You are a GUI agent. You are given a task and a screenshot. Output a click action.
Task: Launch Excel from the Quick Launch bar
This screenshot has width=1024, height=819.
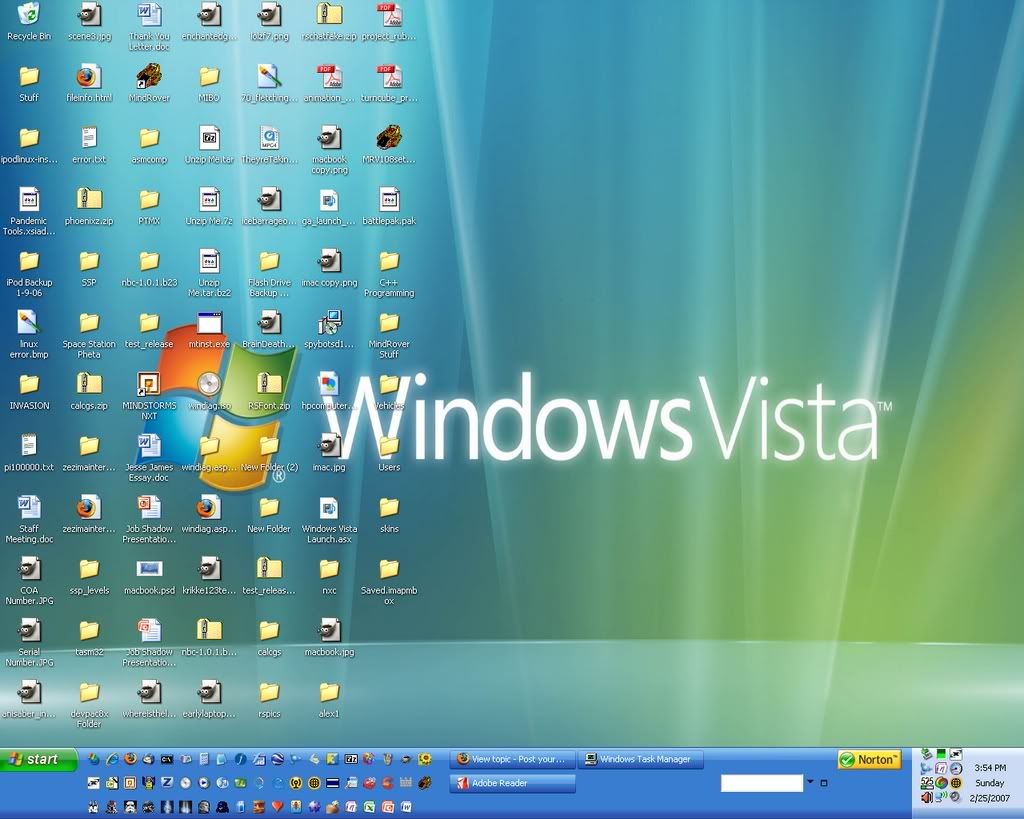tap(370, 807)
